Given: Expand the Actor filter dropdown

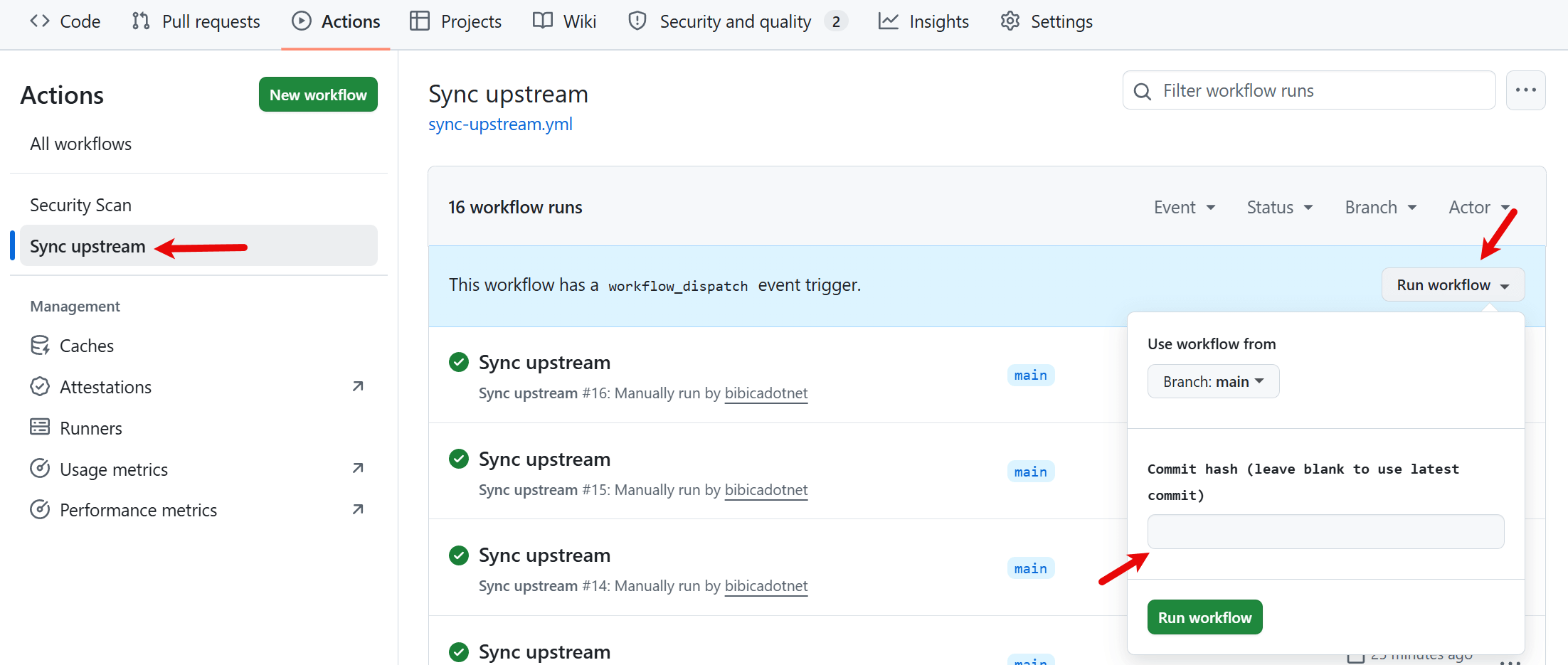Looking at the screenshot, I should pyautogui.click(x=1478, y=207).
